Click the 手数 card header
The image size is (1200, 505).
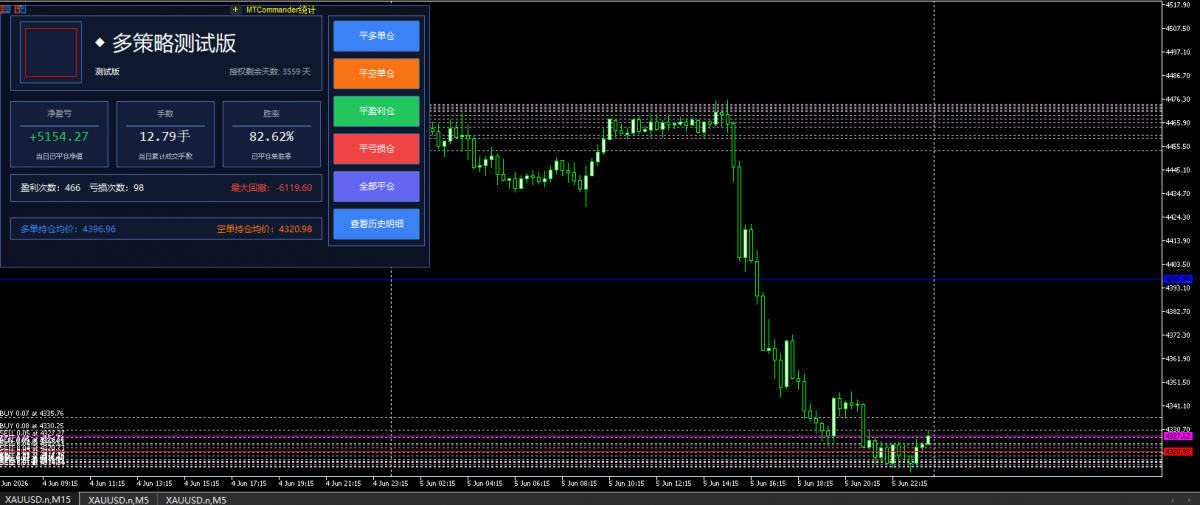tap(165, 114)
